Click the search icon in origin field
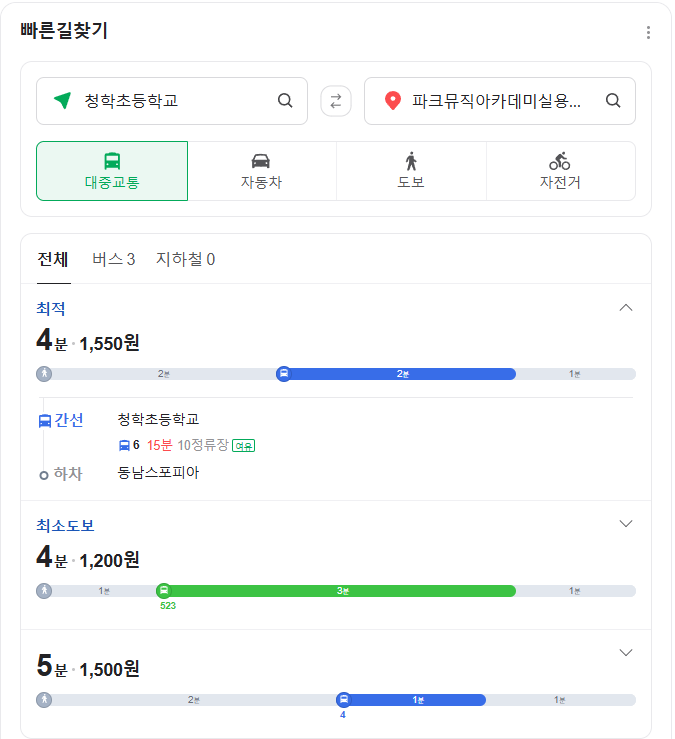 pos(285,101)
